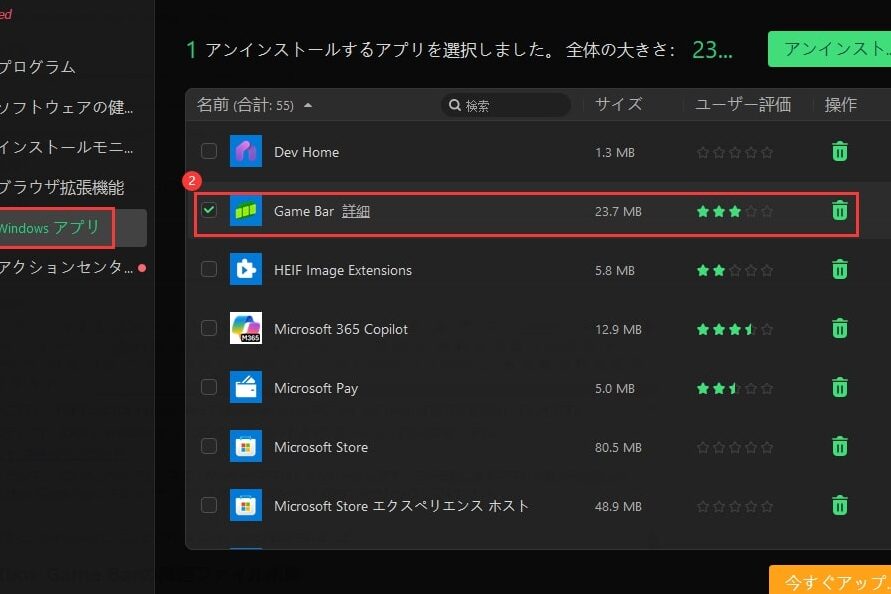Viewport: 891px width, 594px height.
Task: Click trash icon for Dev Home
Action: [839, 152]
